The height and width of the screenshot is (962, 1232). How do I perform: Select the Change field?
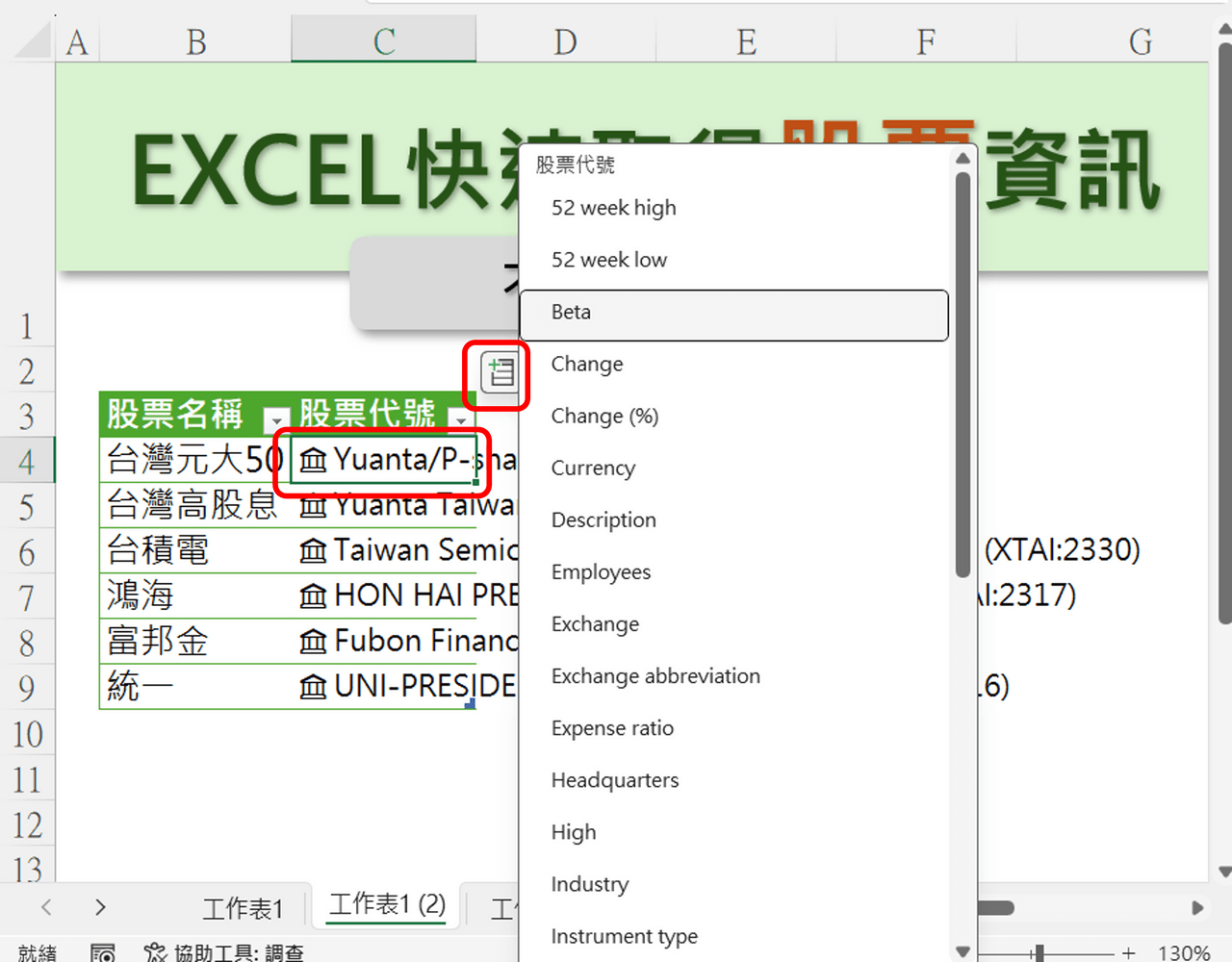point(734,364)
